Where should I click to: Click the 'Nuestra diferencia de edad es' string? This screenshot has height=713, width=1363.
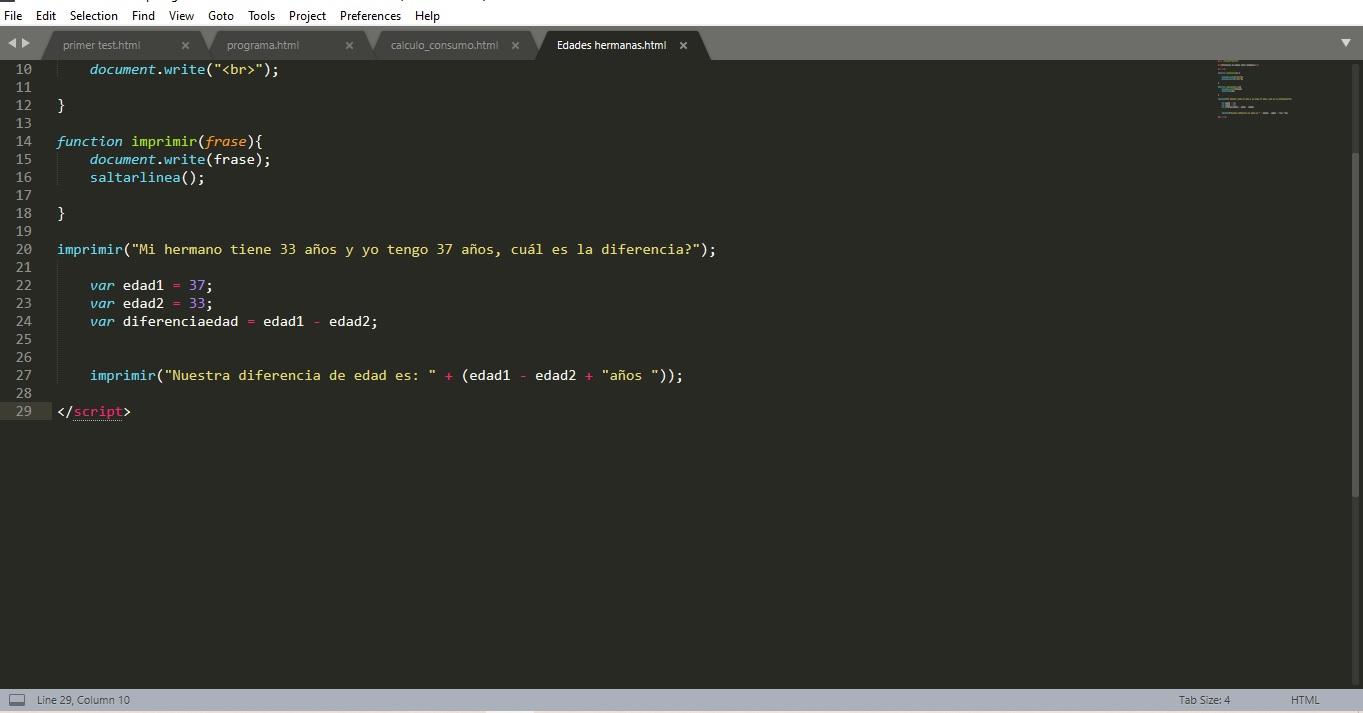[300, 375]
